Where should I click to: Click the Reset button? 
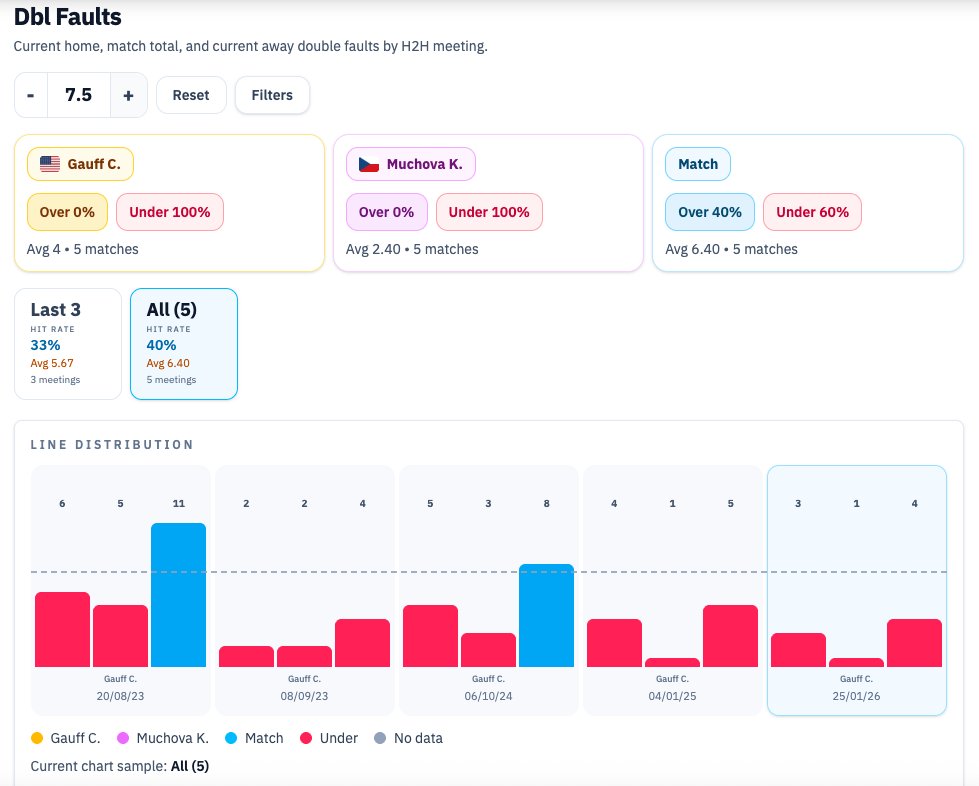click(x=191, y=95)
